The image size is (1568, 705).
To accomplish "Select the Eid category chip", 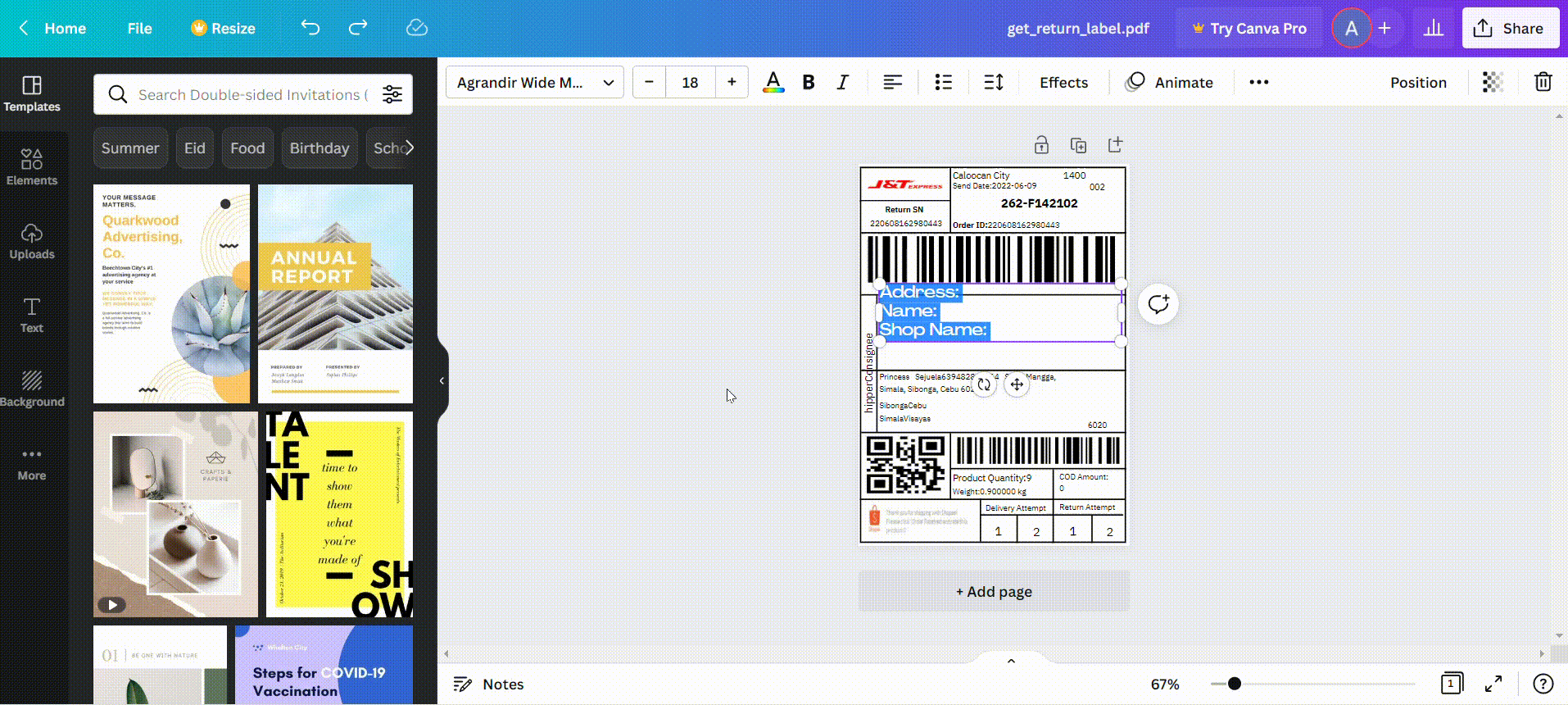I will pos(195,148).
